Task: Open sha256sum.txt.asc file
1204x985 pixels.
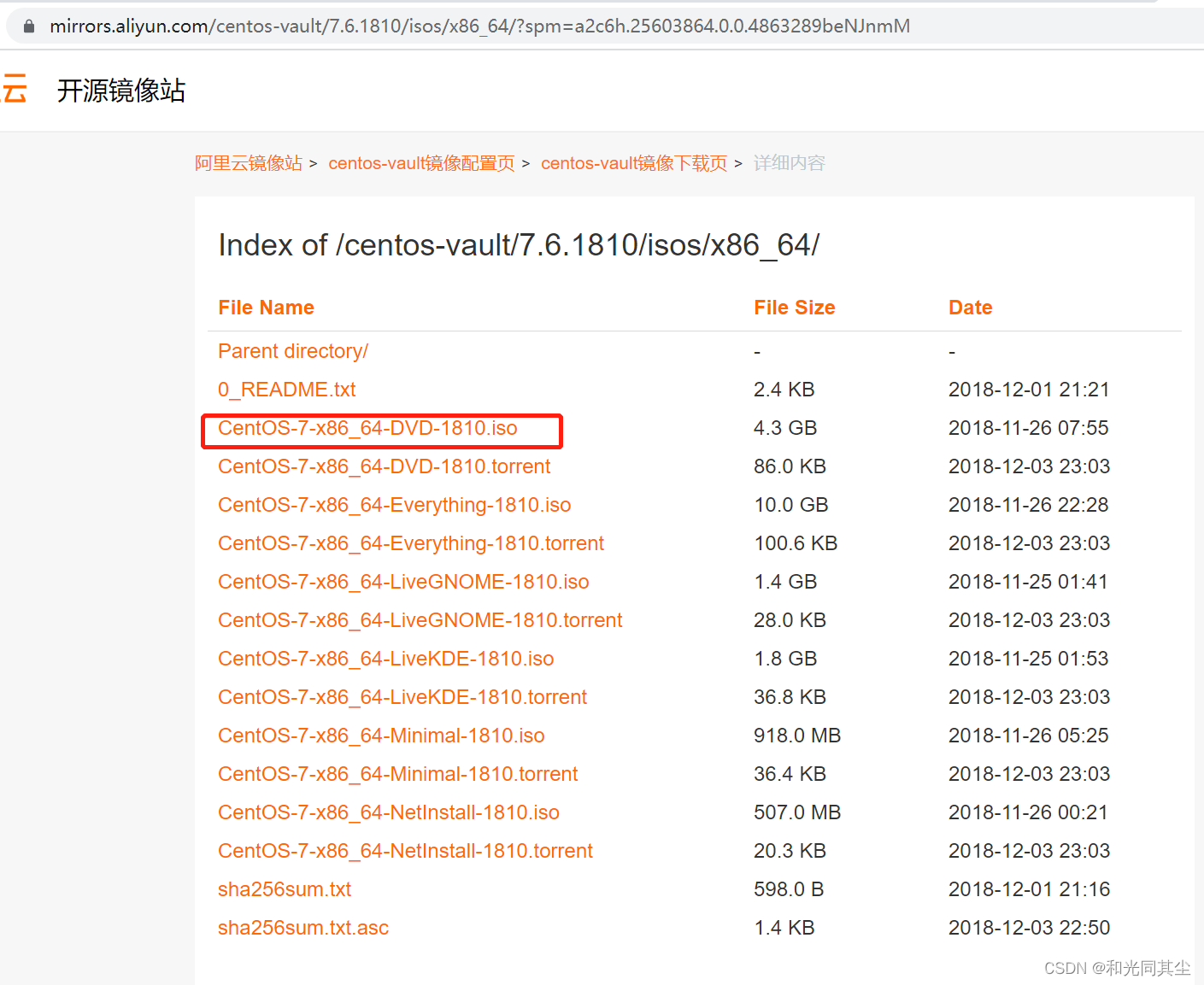Action: (303, 928)
